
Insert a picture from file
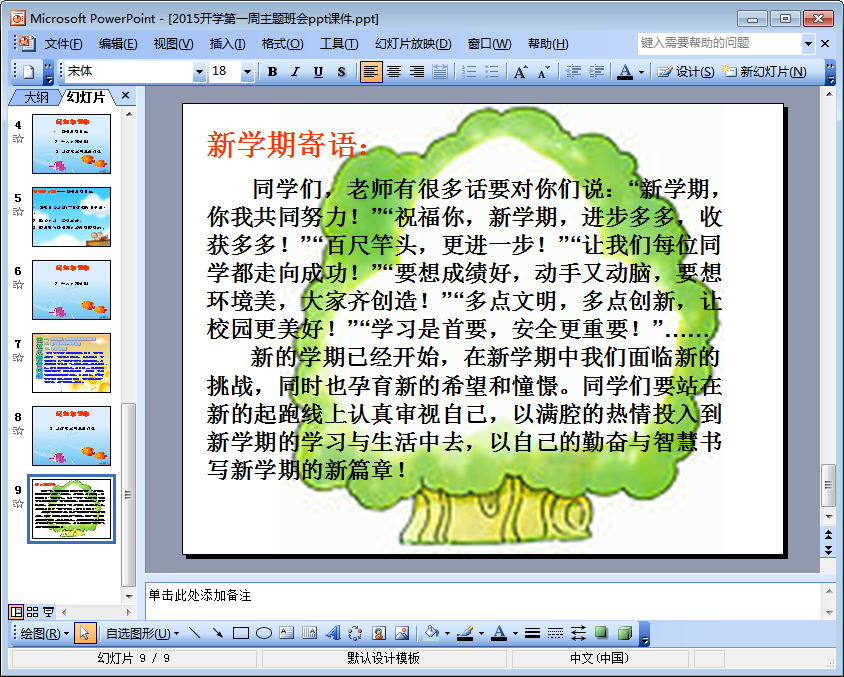402,633
